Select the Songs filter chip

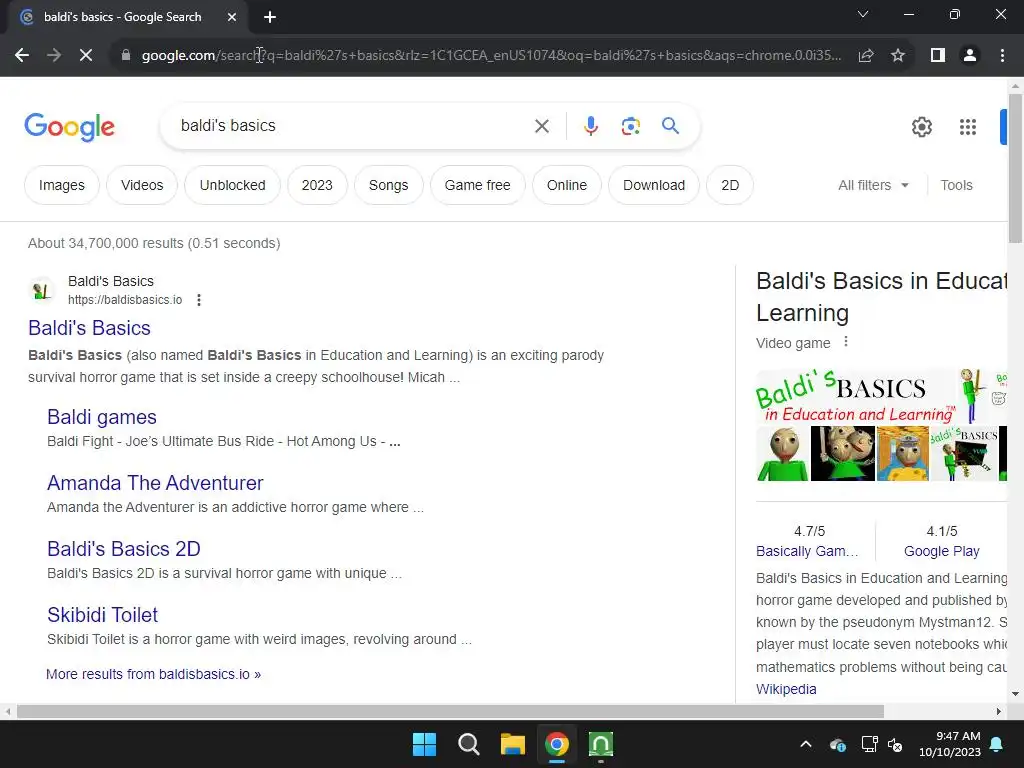[x=389, y=185]
